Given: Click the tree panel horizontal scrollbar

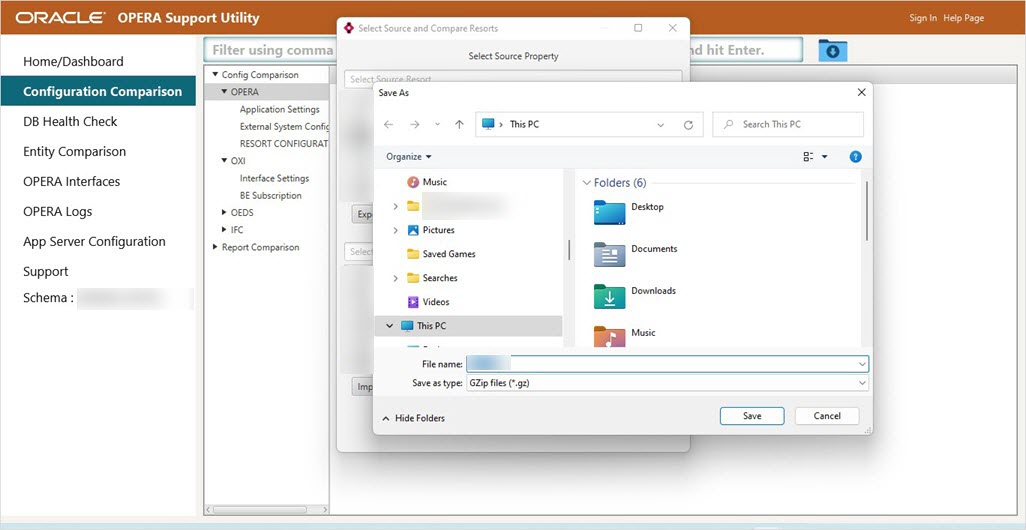Looking at the screenshot, I should click(x=259, y=509).
